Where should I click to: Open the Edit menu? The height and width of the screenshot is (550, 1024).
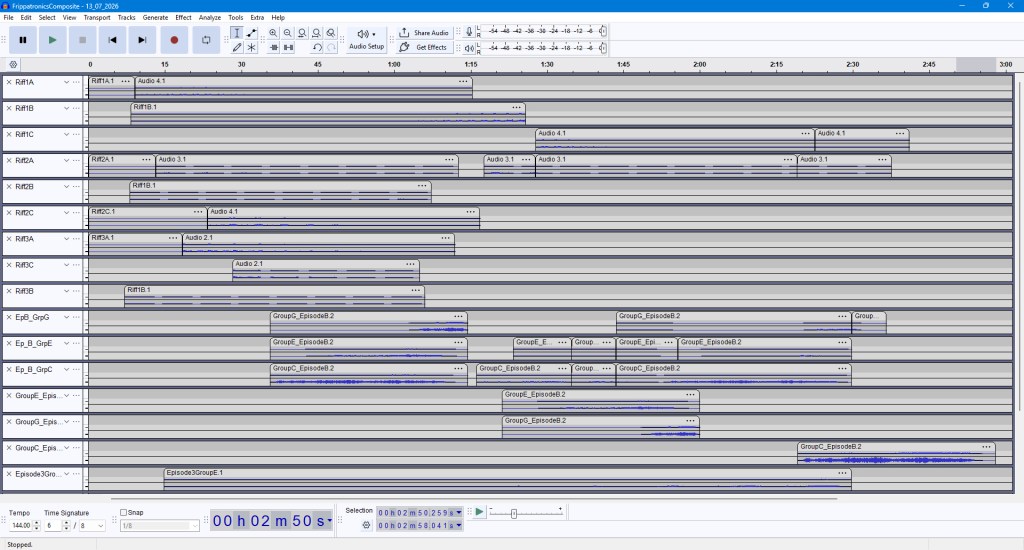click(26, 18)
